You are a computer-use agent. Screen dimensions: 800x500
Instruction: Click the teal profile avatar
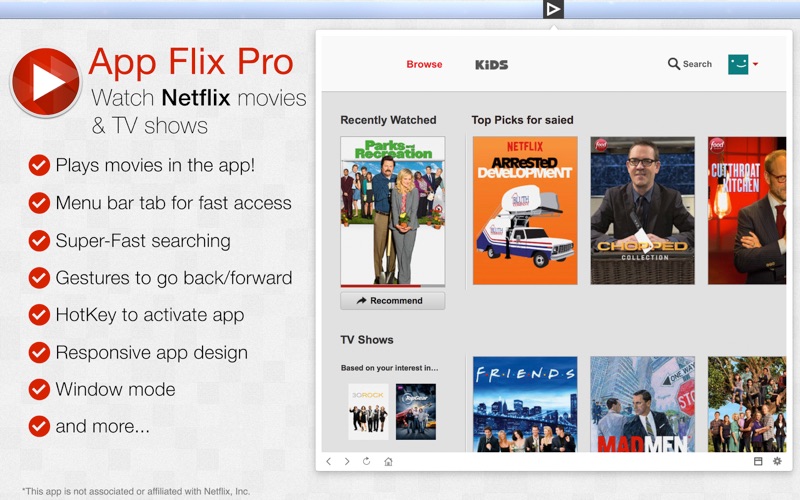[x=738, y=64]
